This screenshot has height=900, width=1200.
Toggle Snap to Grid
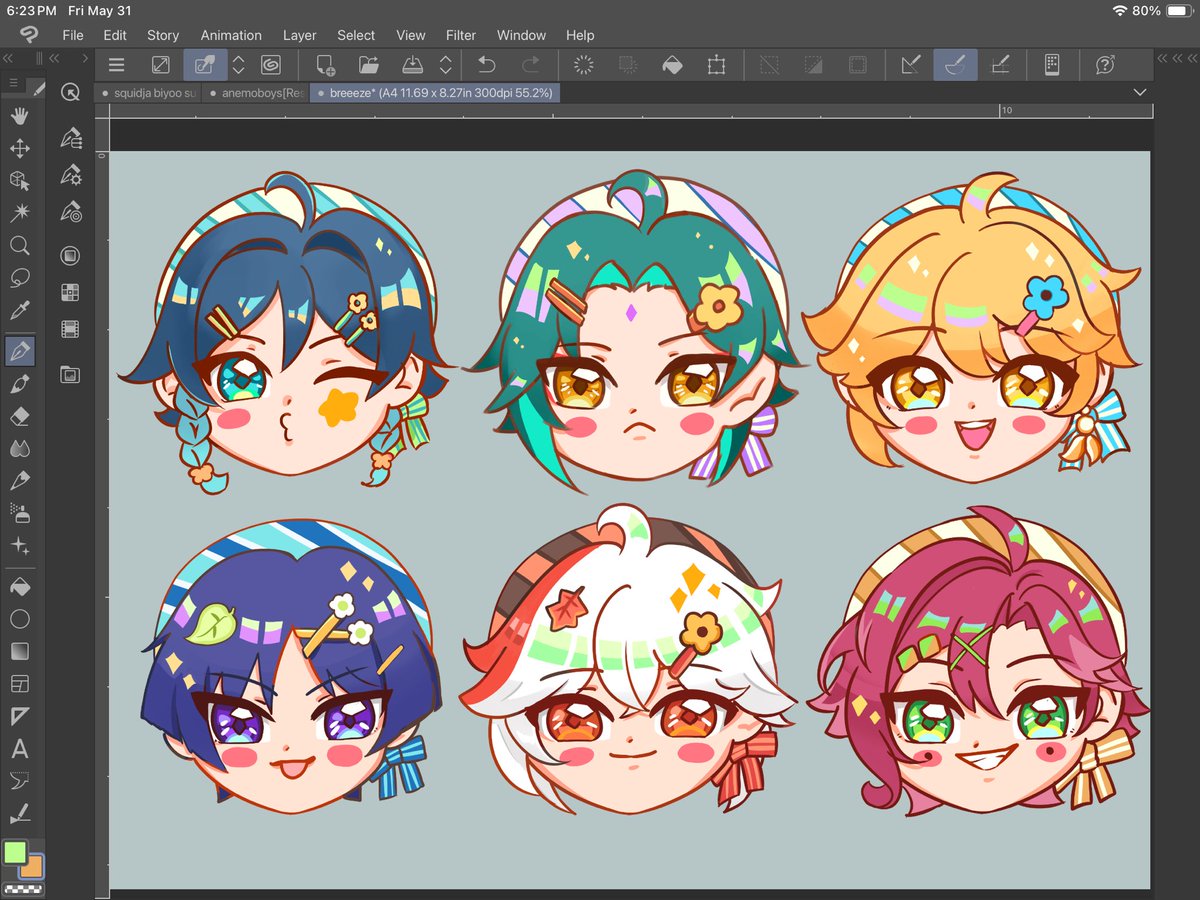click(999, 65)
